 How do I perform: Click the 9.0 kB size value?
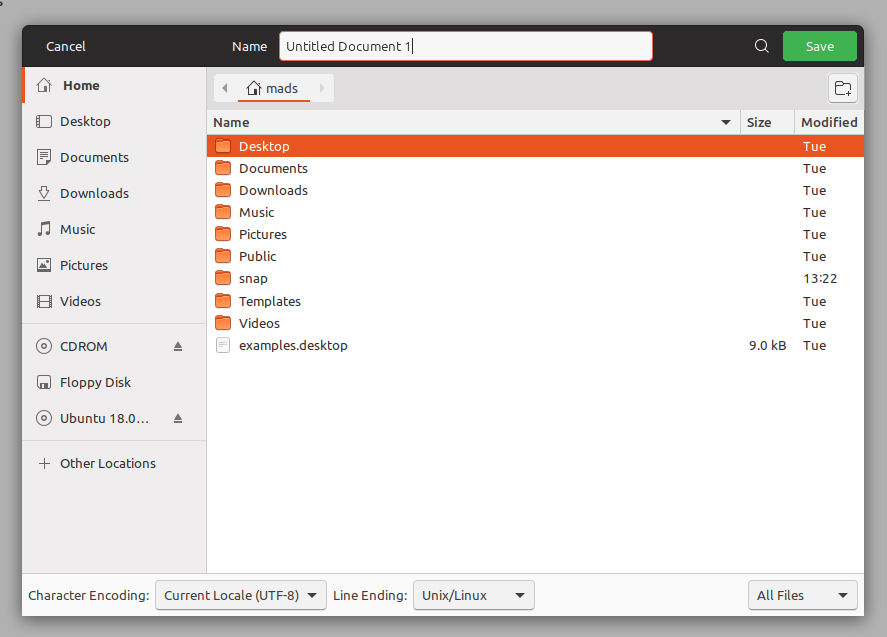click(767, 346)
